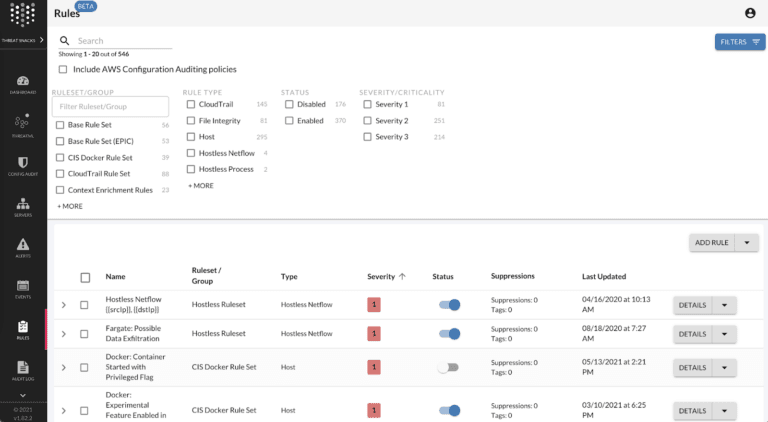
Task: Open the Servers sidebar icon
Action: click(22, 207)
